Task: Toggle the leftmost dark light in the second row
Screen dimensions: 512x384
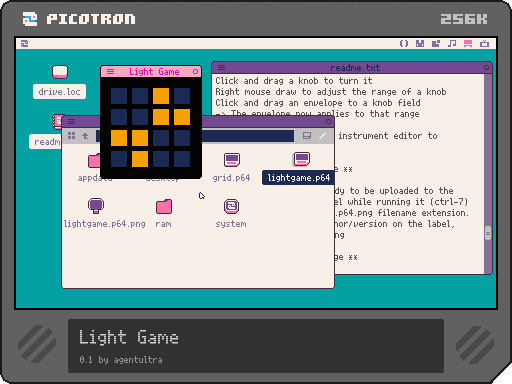Action: 119,117
